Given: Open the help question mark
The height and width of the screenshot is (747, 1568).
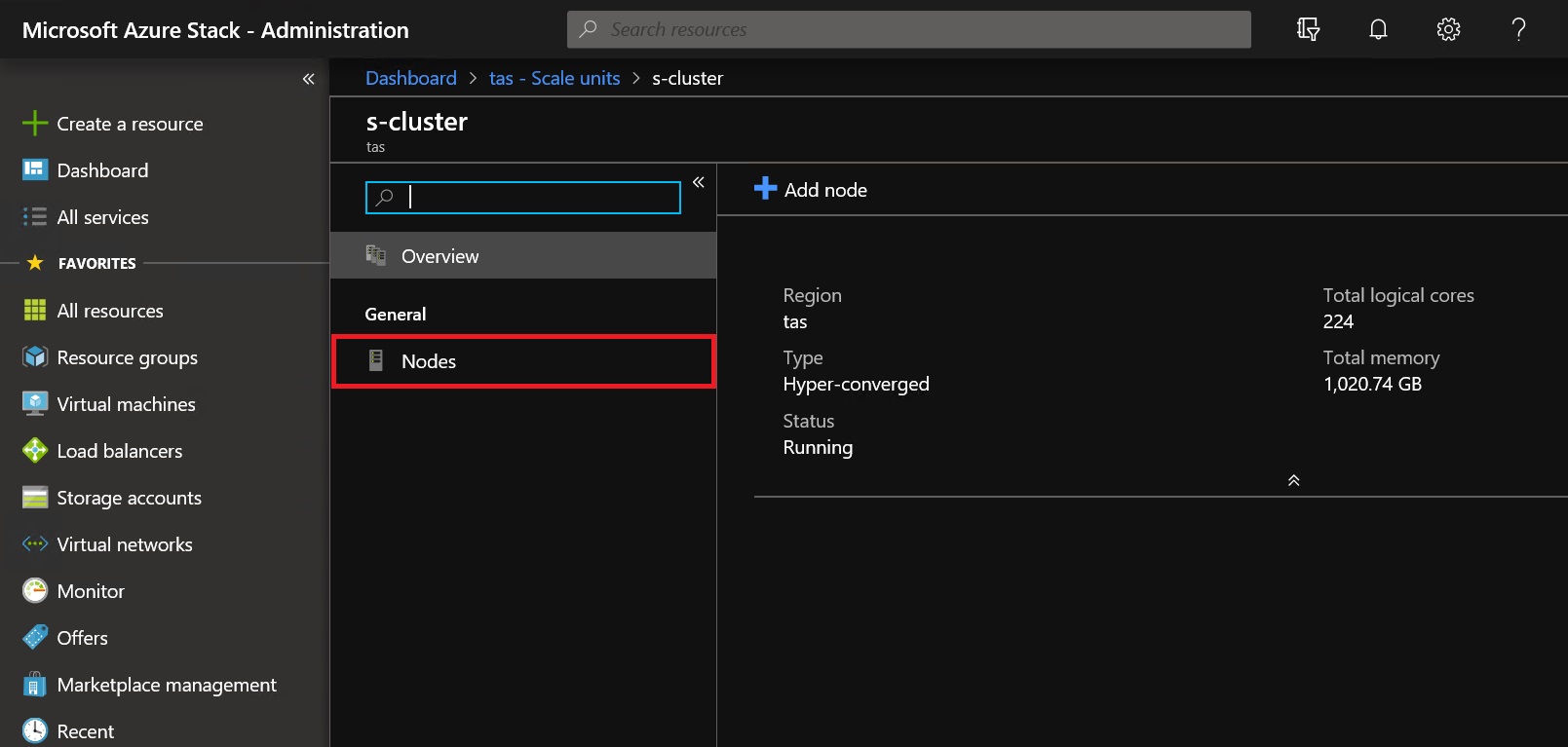Looking at the screenshot, I should [1518, 29].
